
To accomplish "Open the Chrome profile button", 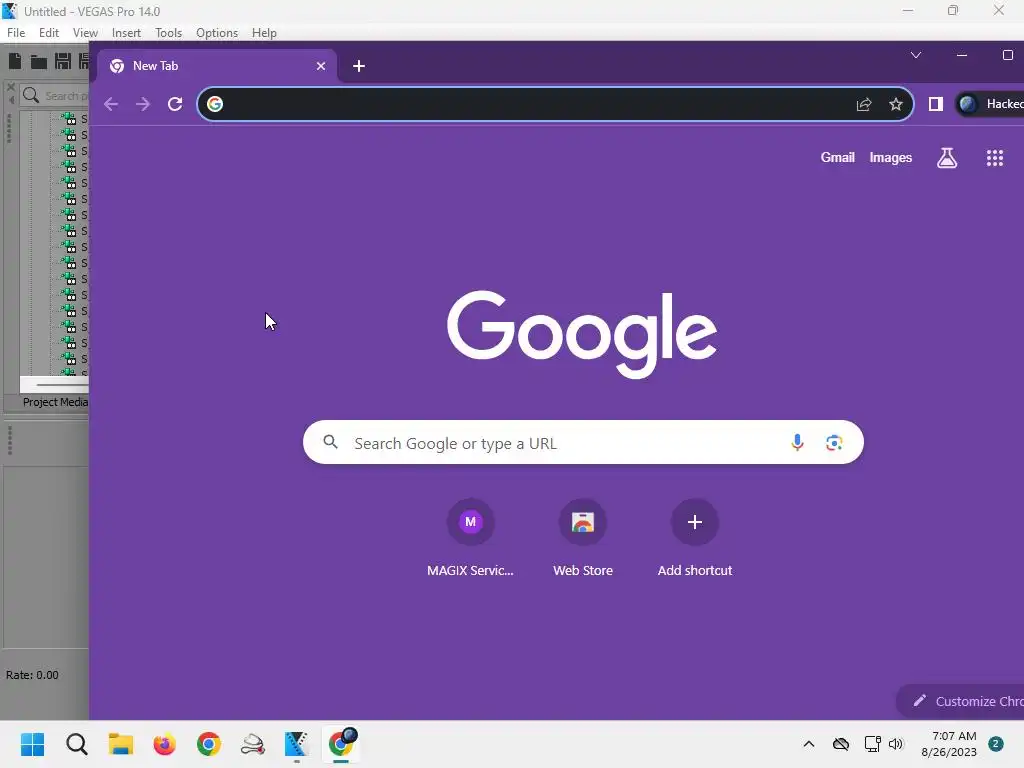I will (989, 104).
